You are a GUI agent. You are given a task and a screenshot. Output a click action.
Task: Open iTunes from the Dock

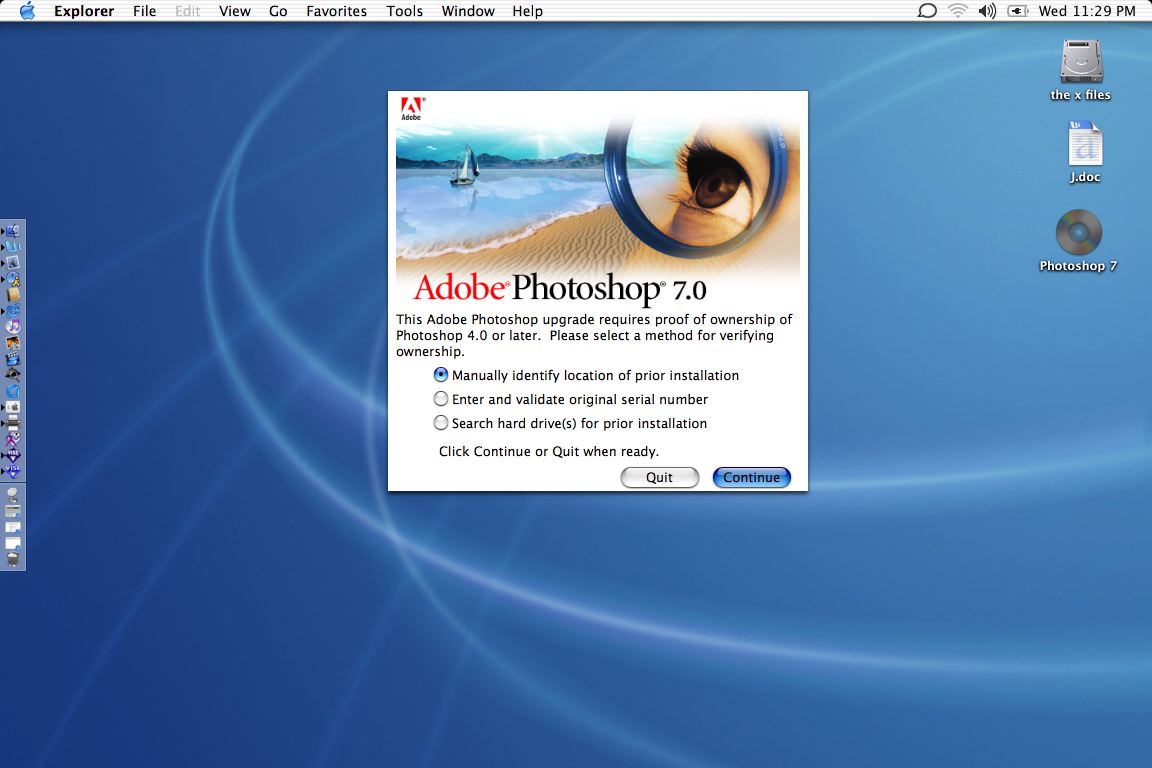[13, 326]
